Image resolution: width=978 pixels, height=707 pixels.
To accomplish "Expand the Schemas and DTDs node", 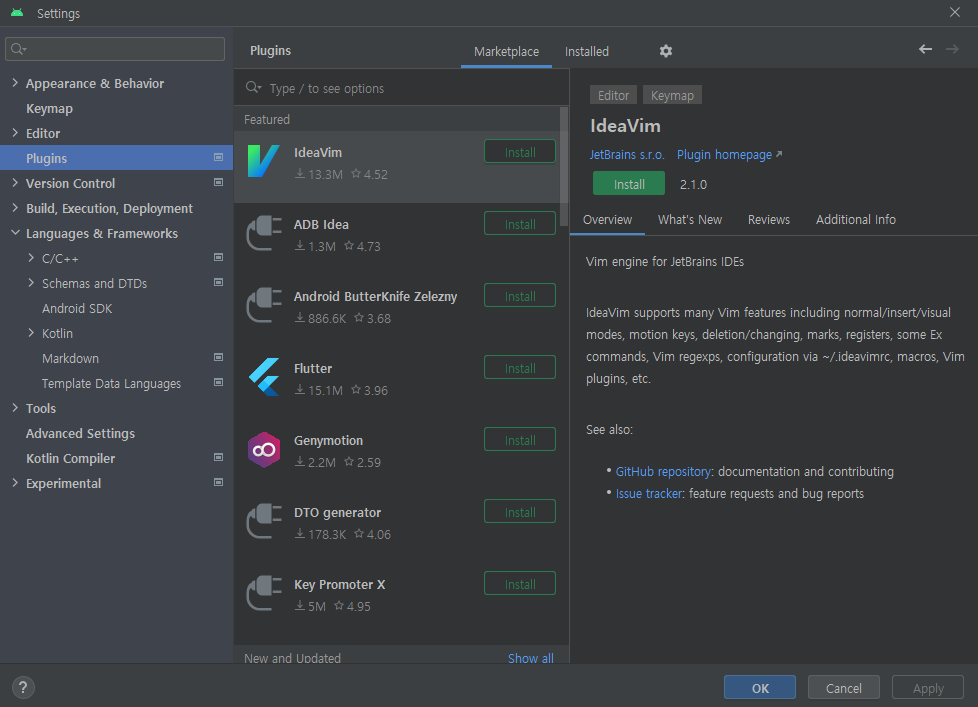I will tap(31, 282).
